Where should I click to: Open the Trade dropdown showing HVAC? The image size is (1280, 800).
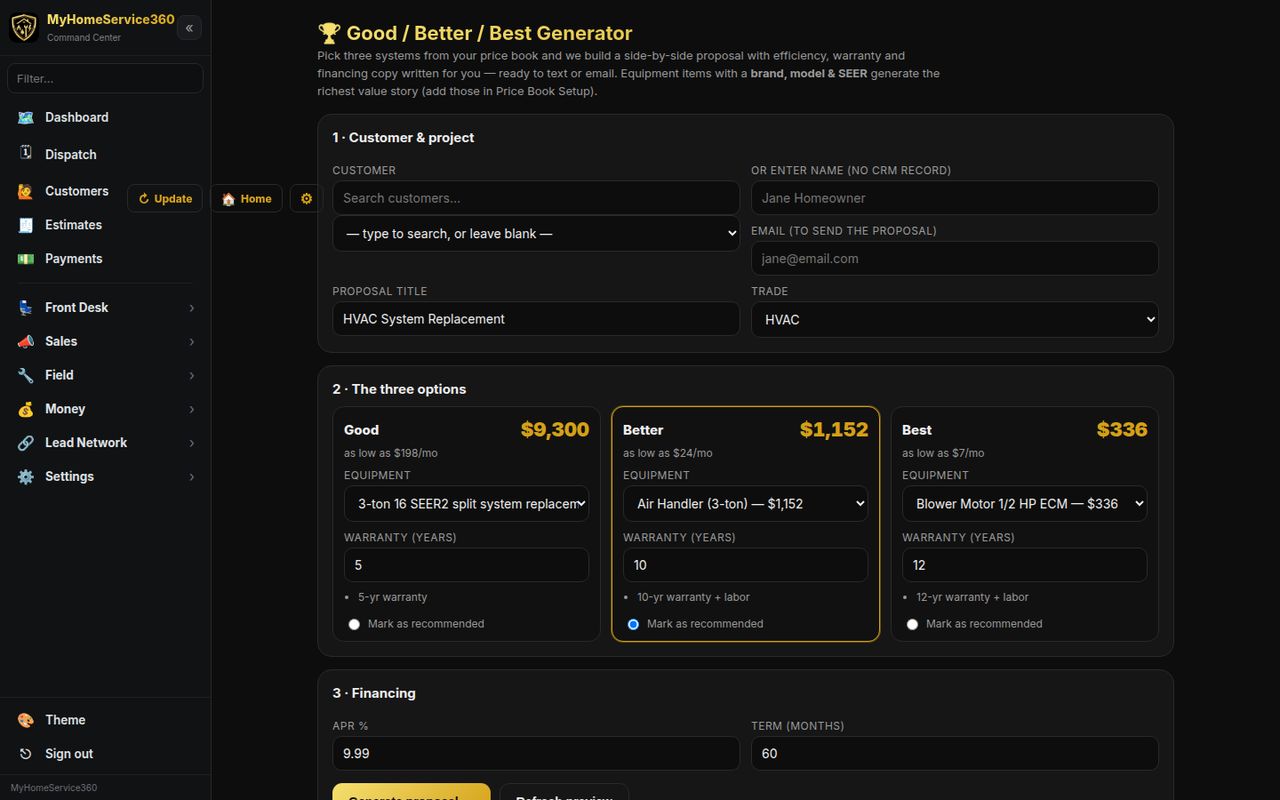[x=955, y=320]
